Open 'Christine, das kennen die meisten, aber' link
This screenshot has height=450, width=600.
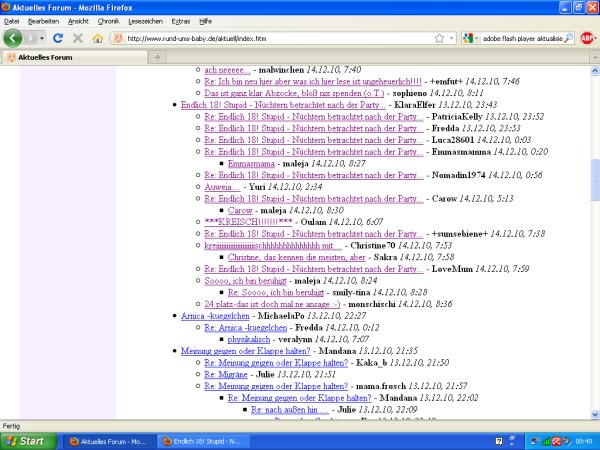[x=297, y=257]
